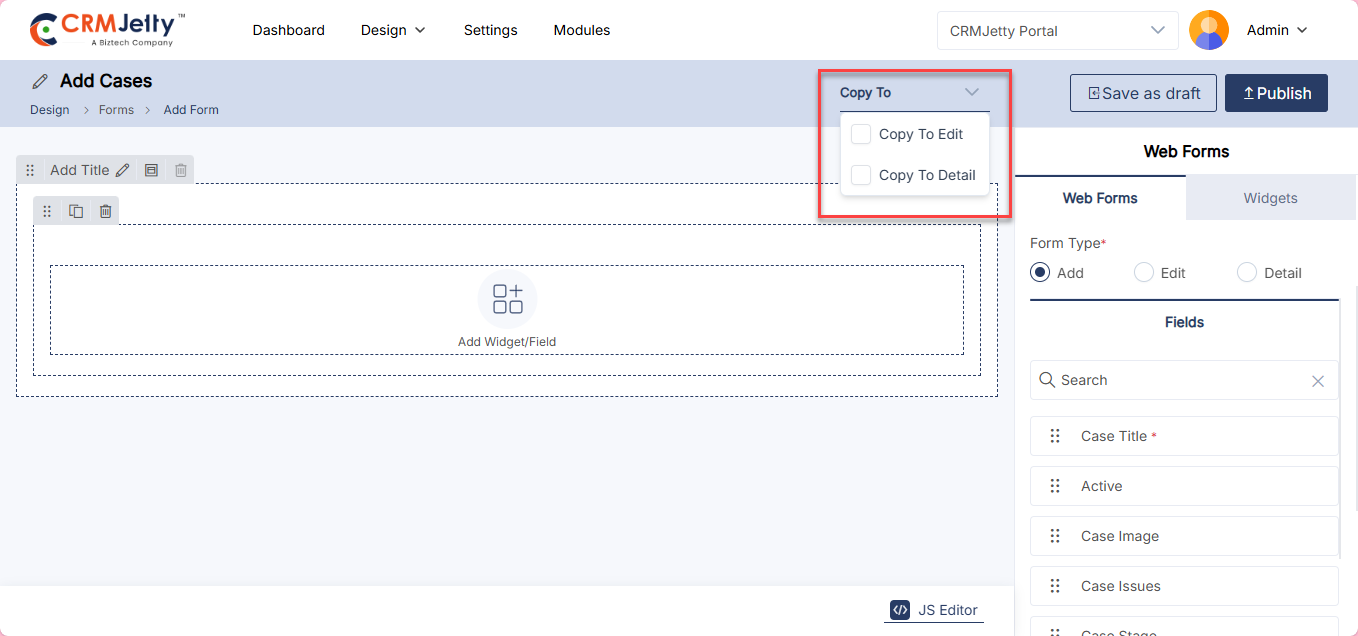1358x636 pixels.
Task: Click the duplicate icon on the inner section toolbar
Action: click(x=76, y=211)
